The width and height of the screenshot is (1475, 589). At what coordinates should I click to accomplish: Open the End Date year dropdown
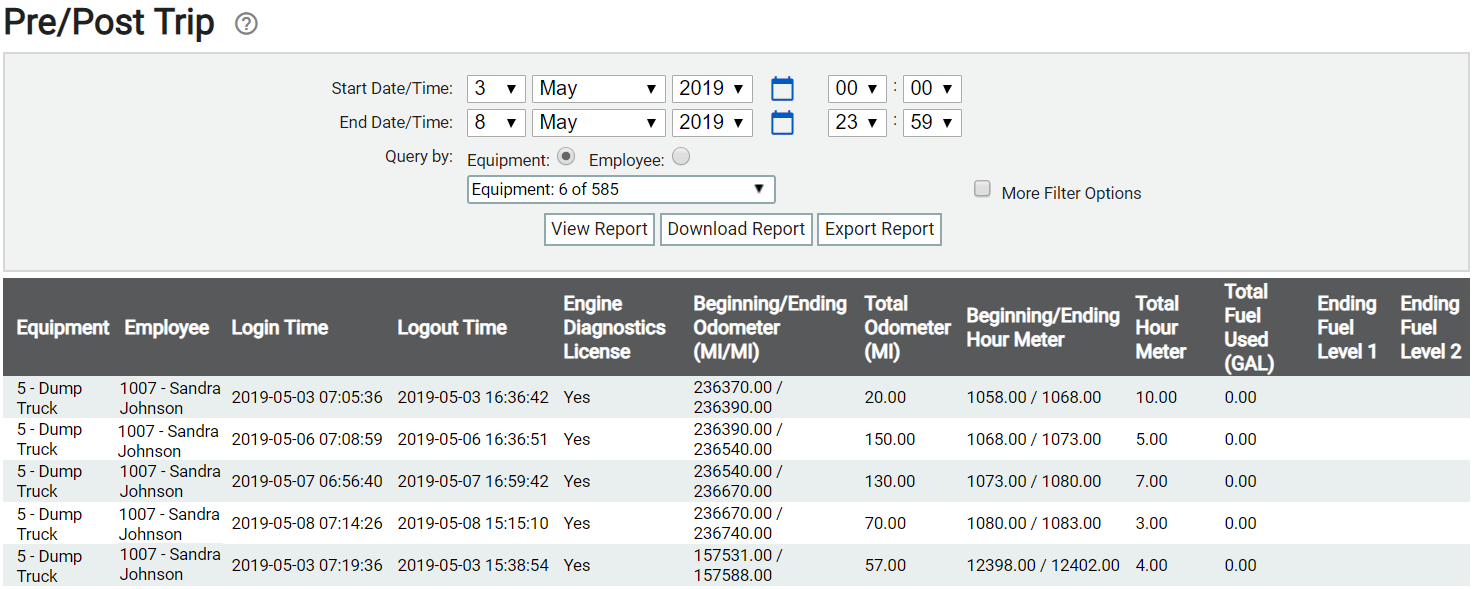click(x=712, y=123)
